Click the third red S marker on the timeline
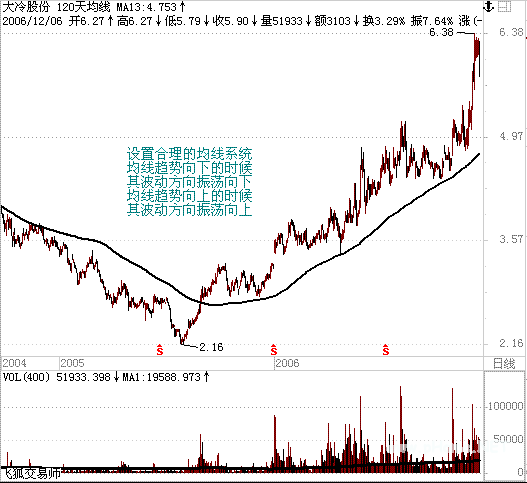The height and width of the screenshot is (483, 527). 386,350
